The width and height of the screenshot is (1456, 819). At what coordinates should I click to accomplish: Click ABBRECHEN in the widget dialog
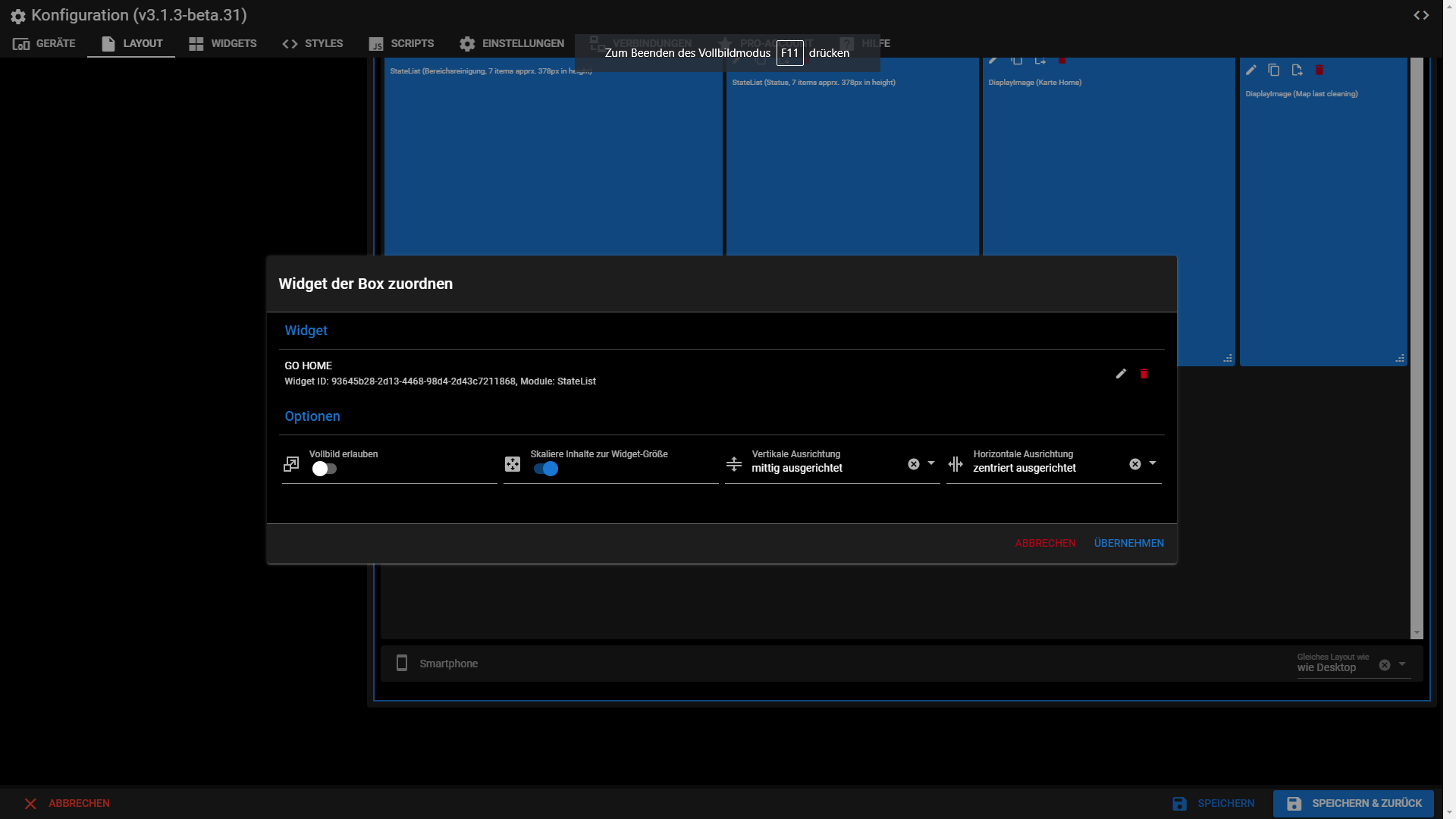[x=1045, y=543]
